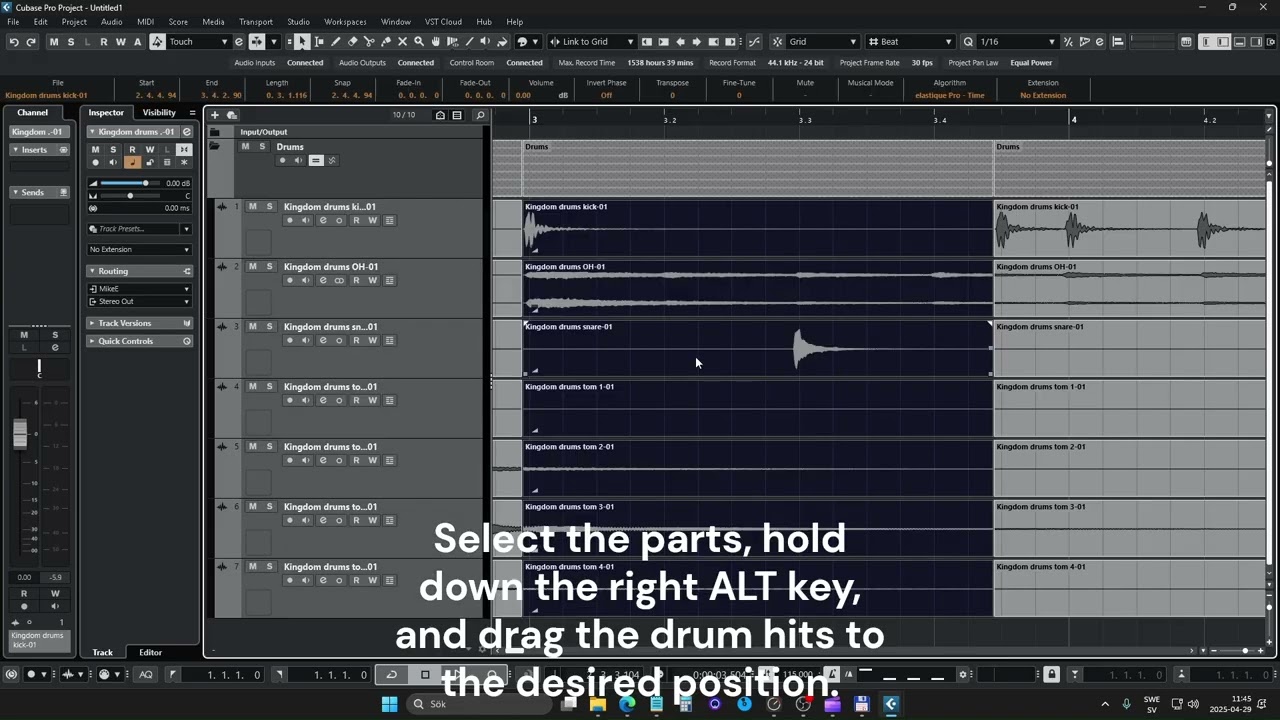
Task: Click the Windows taskbar search box
Action: pos(480,704)
